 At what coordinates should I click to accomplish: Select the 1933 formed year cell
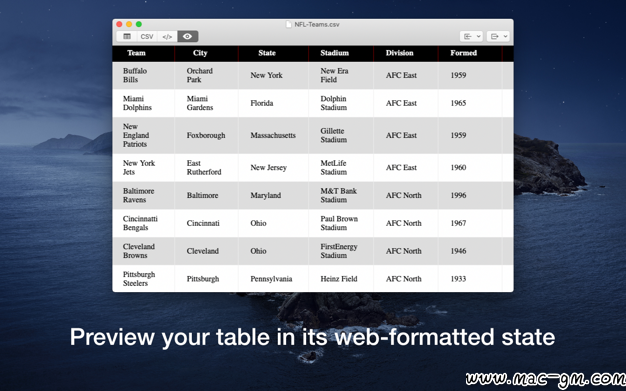(x=470, y=279)
